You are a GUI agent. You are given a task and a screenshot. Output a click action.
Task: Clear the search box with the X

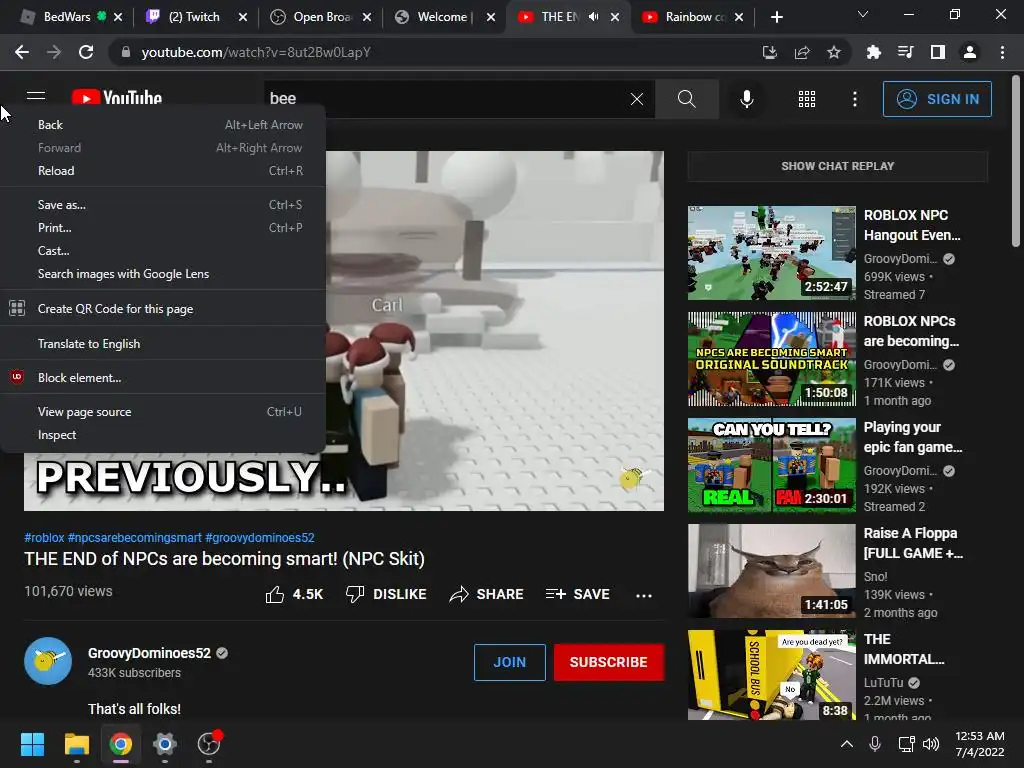click(637, 99)
